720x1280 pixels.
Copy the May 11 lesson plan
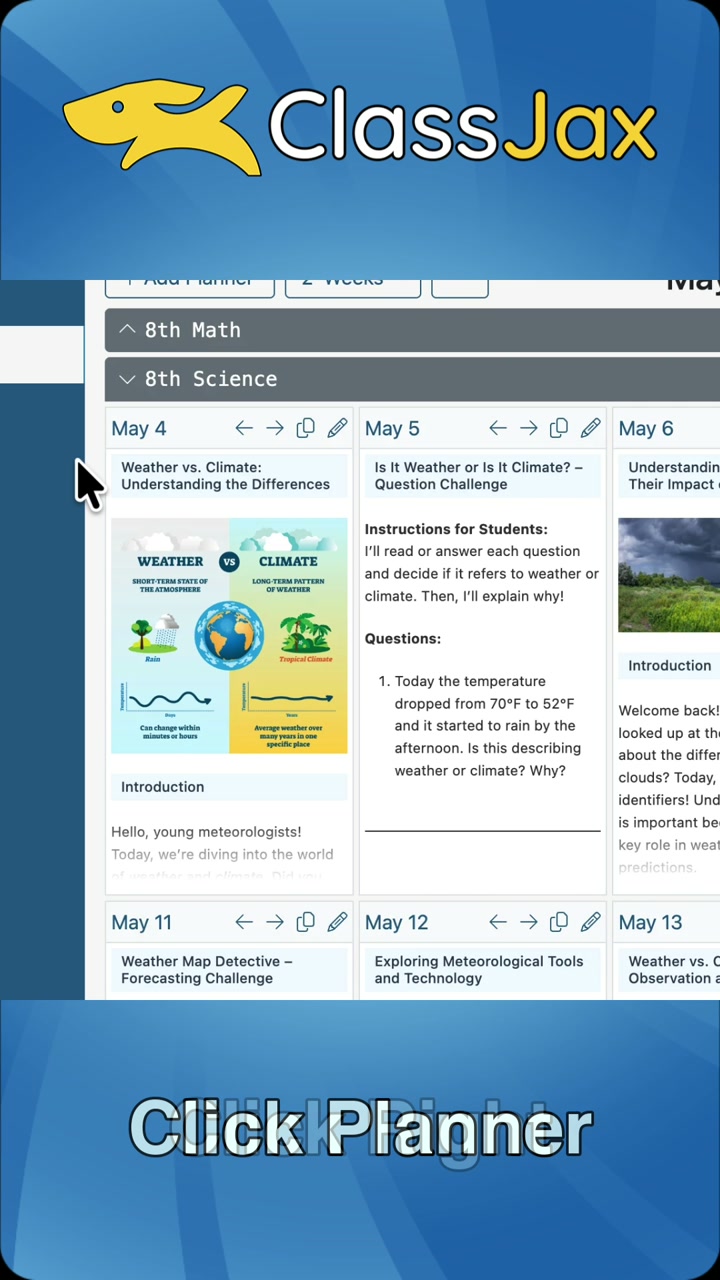306,922
